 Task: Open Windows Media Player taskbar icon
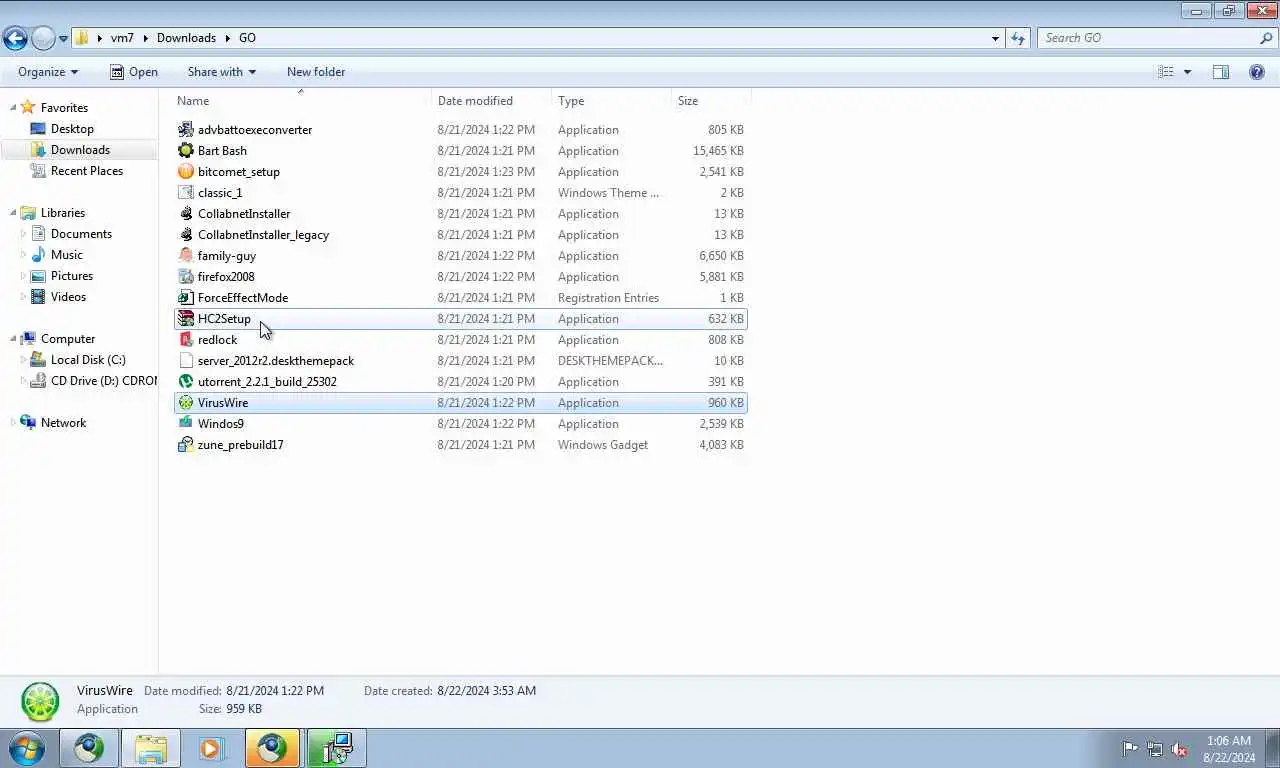[x=211, y=748]
